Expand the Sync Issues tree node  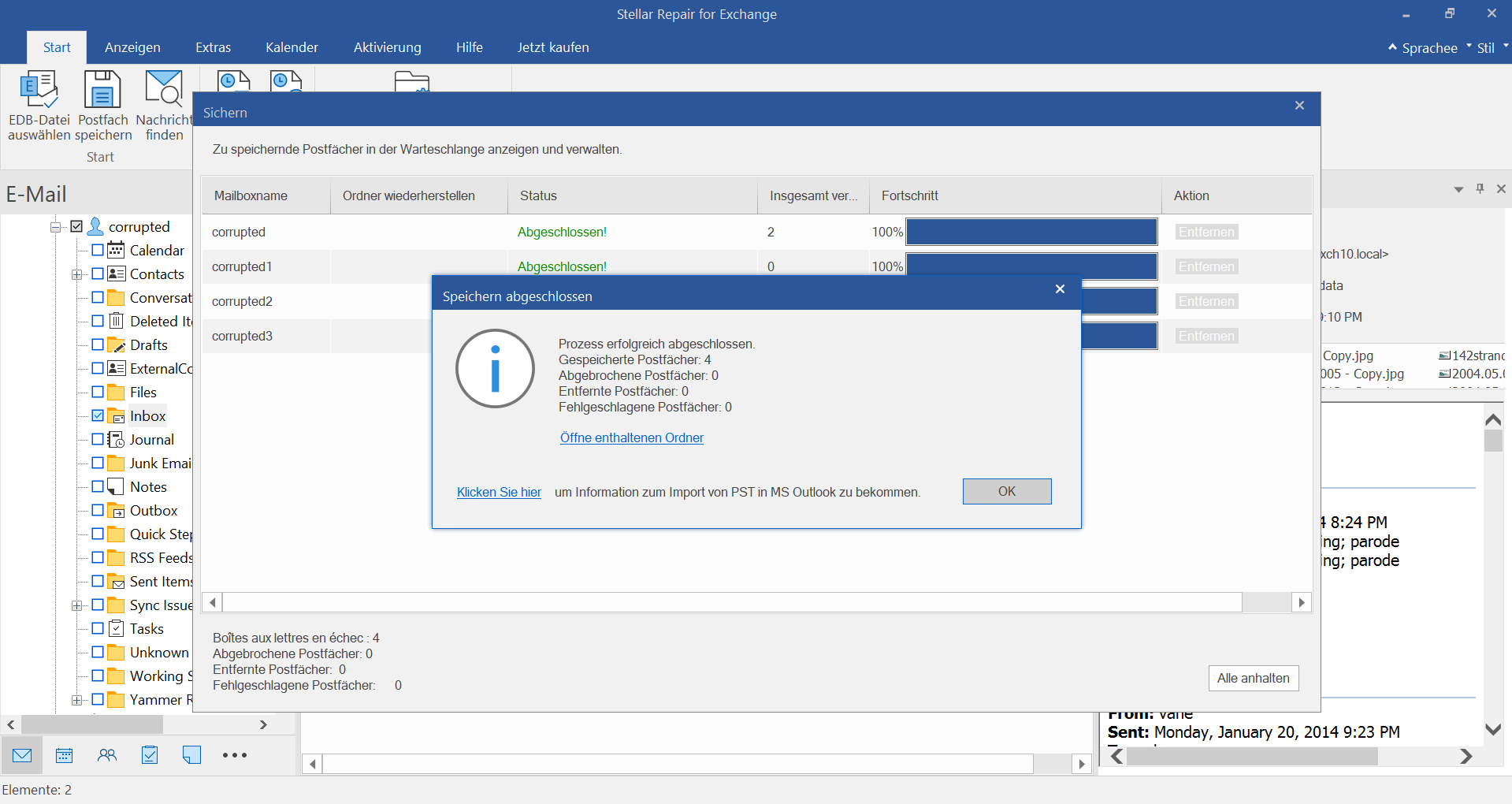coord(76,605)
